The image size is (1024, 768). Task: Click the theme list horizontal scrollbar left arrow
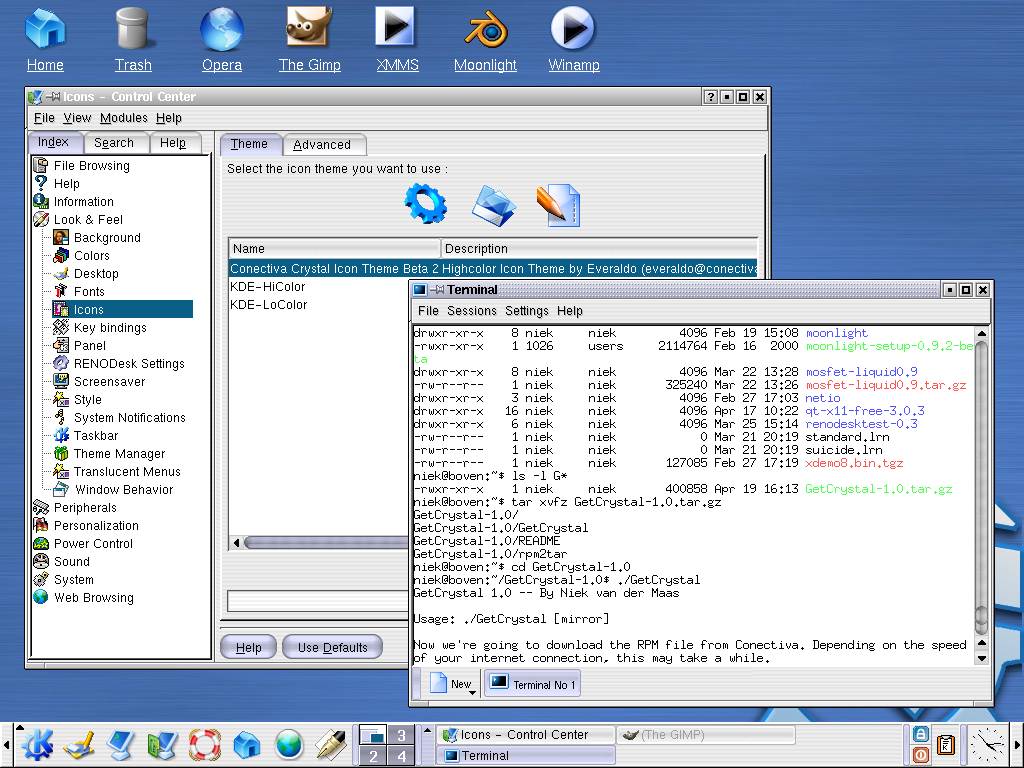tap(236, 543)
